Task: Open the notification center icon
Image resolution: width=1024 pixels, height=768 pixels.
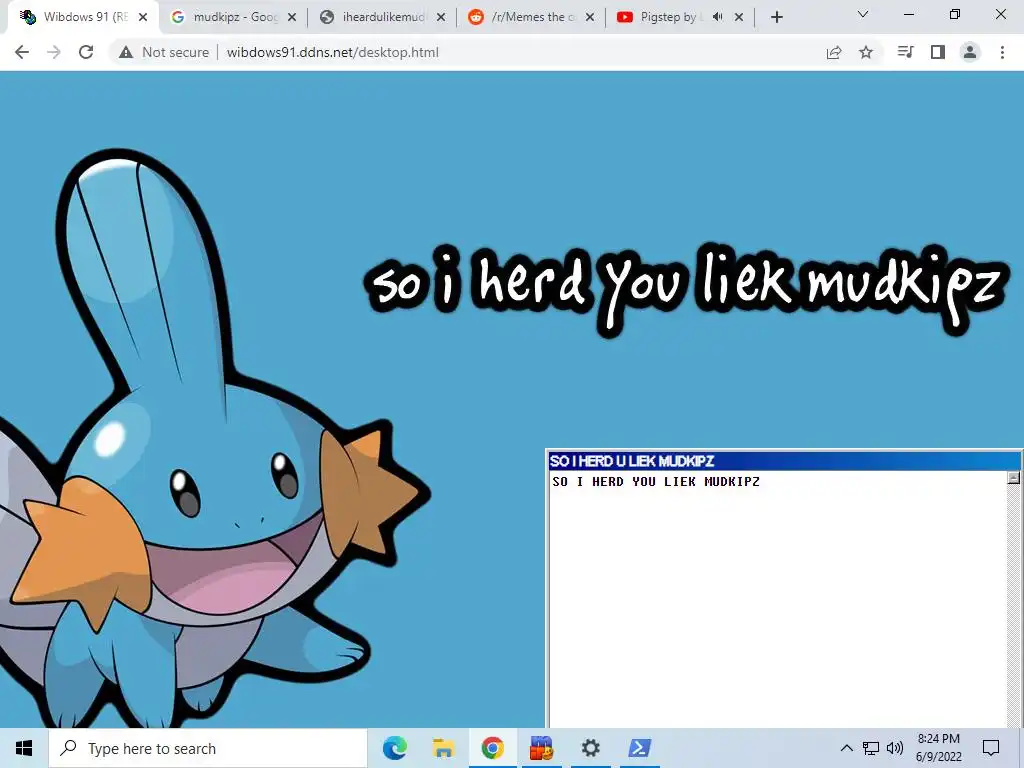Action: (x=991, y=748)
